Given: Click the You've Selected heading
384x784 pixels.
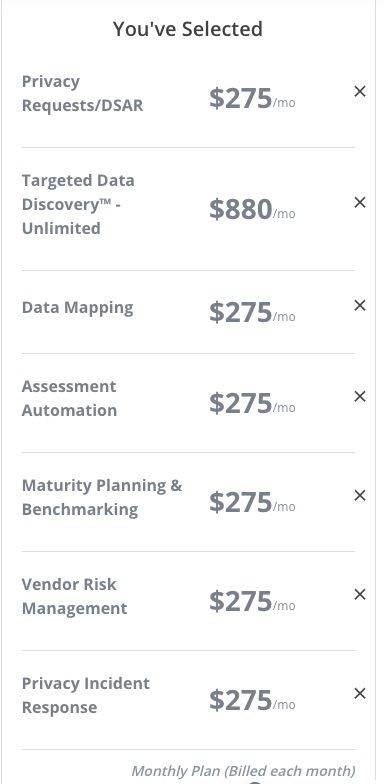Looking at the screenshot, I should pos(188,29).
